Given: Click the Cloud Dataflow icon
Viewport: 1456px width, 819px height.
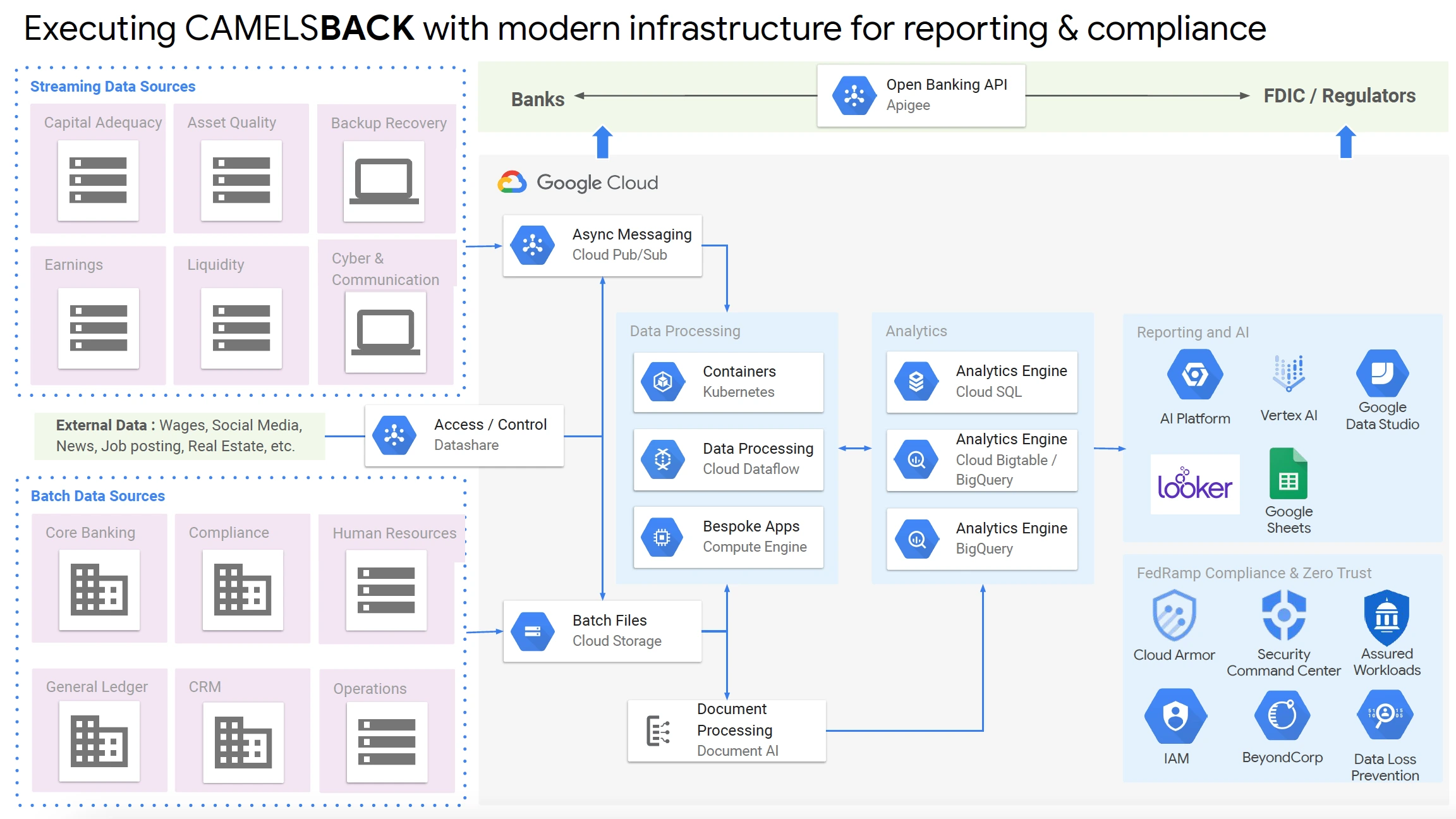Looking at the screenshot, I should click(x=662, y=459).
